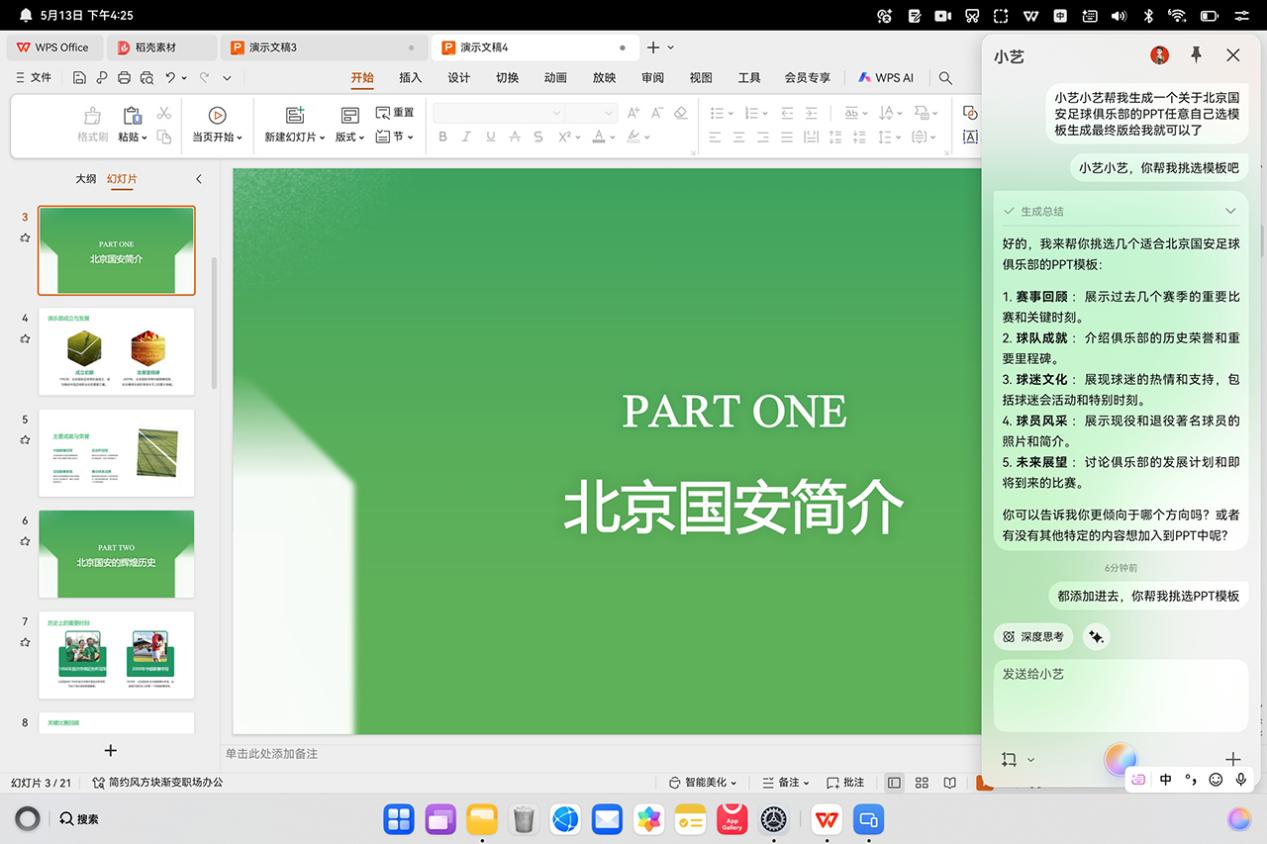The height and width of the screenshot is (844, 1267).
Task: Open App Gallery icon in dock
Action: [732, 819]
